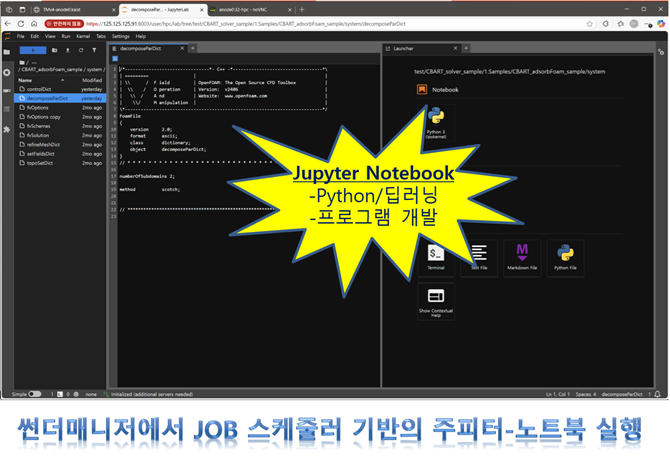The width and height of the screenshot is (670, 456).
Task: Reload the browser page
Action: 21,24
